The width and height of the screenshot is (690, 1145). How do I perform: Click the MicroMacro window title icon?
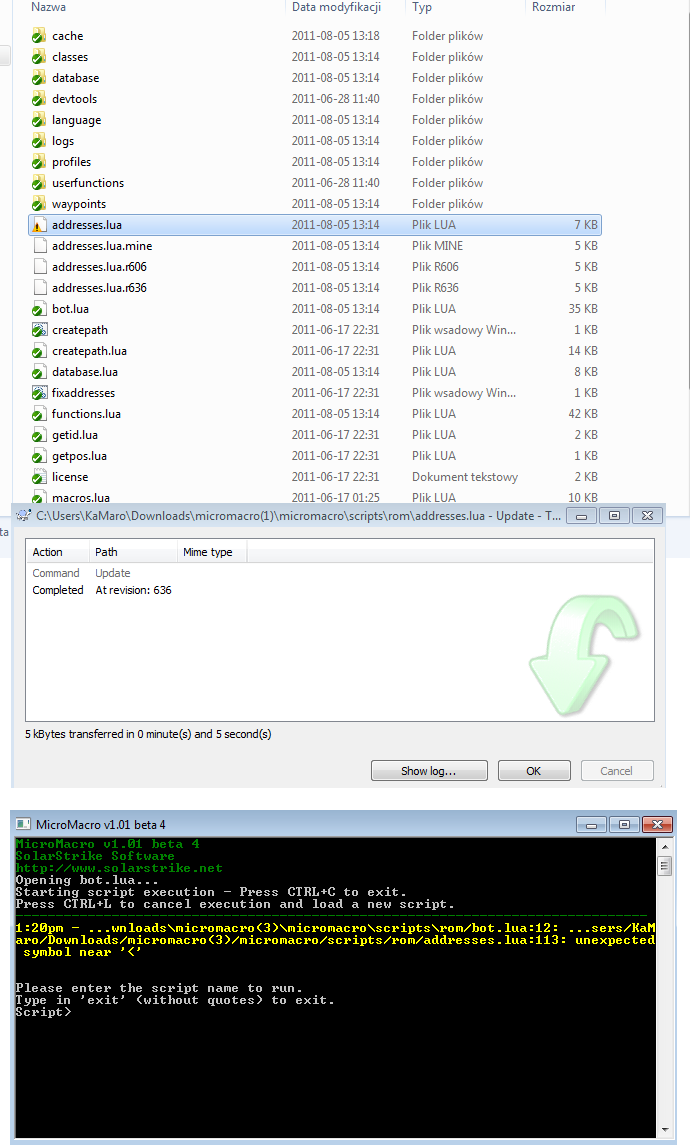pos(23,824)
